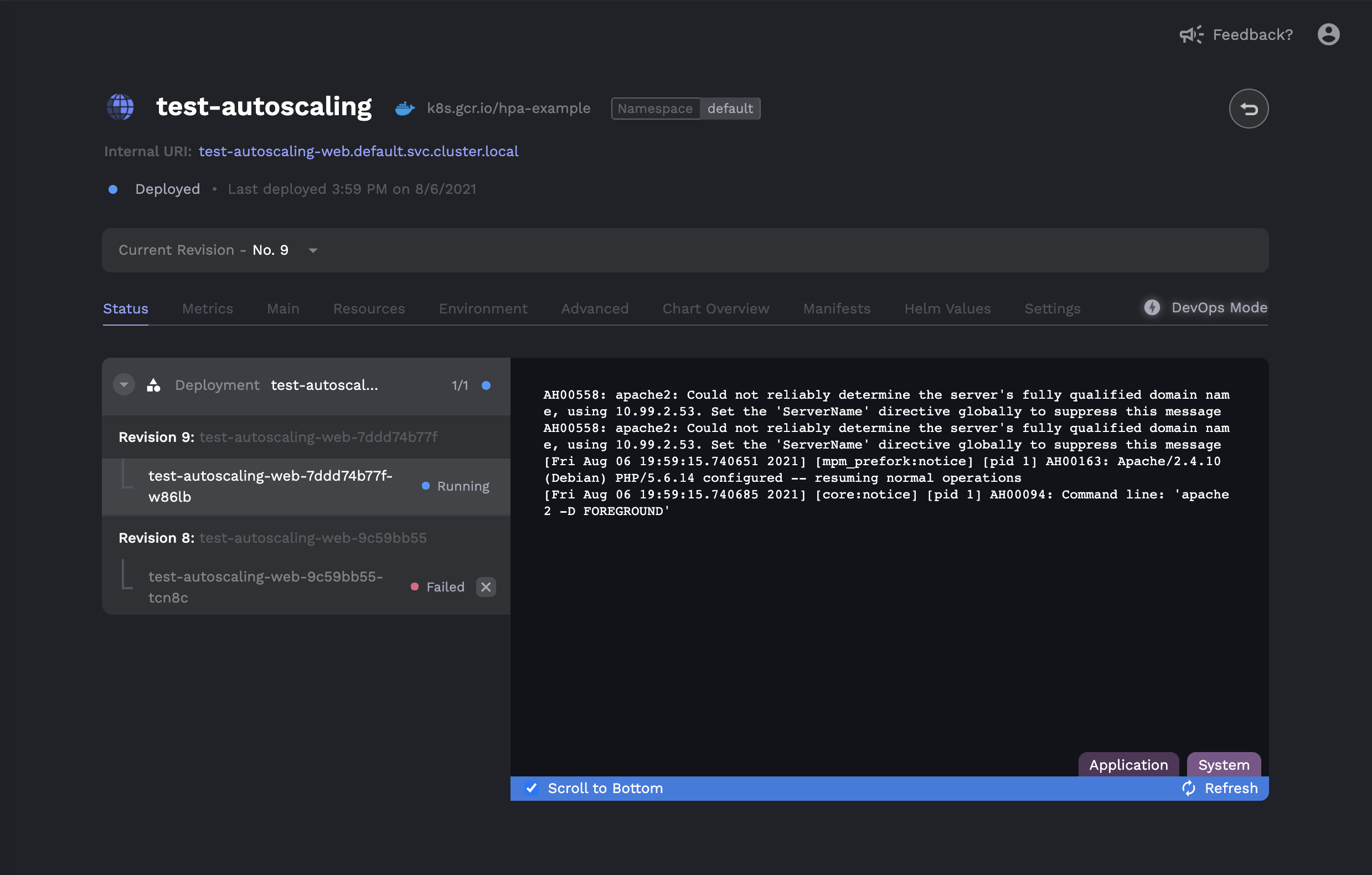Uncheck the Scroll to Bottom checkbox
Viewport: 1372px width, 875px height.
531,788
